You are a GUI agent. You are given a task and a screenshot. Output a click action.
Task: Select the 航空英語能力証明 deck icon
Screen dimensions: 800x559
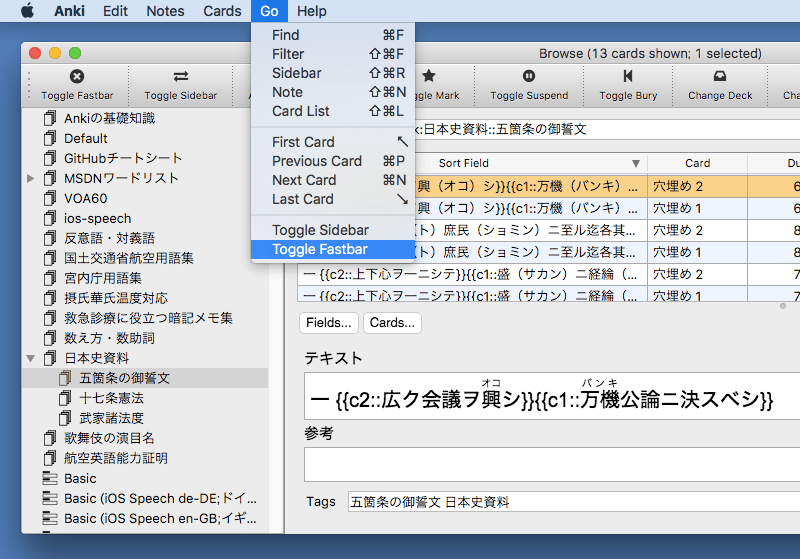pyautogui.click(x=50, y=458)
